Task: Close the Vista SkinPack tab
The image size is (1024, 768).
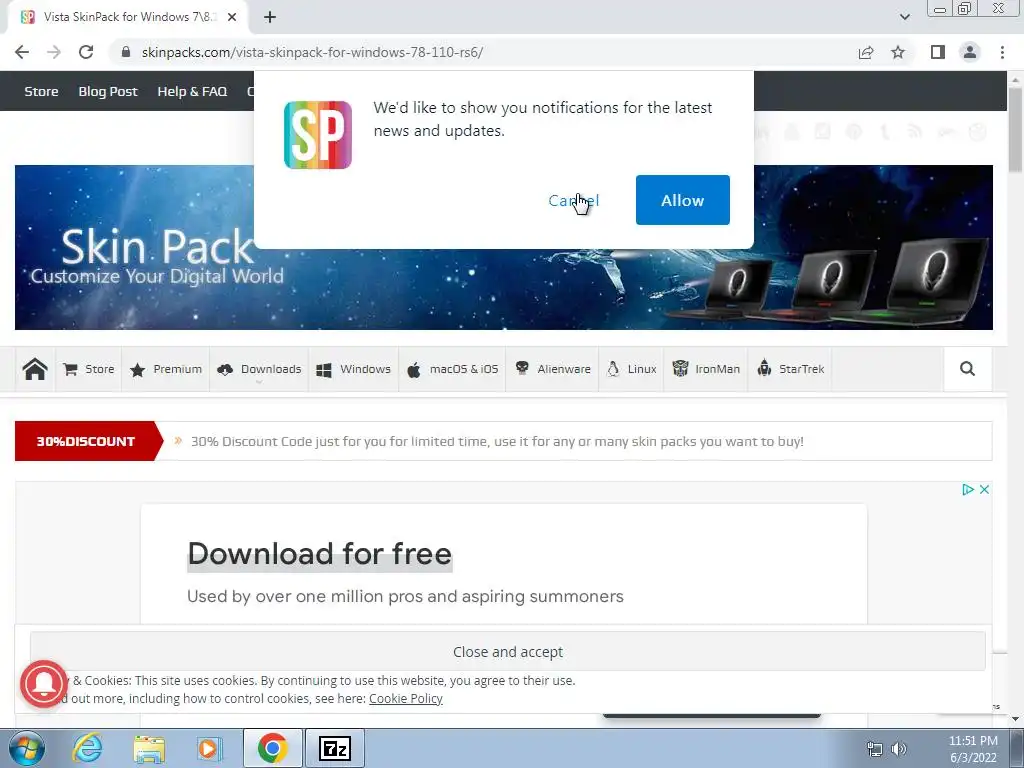Action: [231, 17]
